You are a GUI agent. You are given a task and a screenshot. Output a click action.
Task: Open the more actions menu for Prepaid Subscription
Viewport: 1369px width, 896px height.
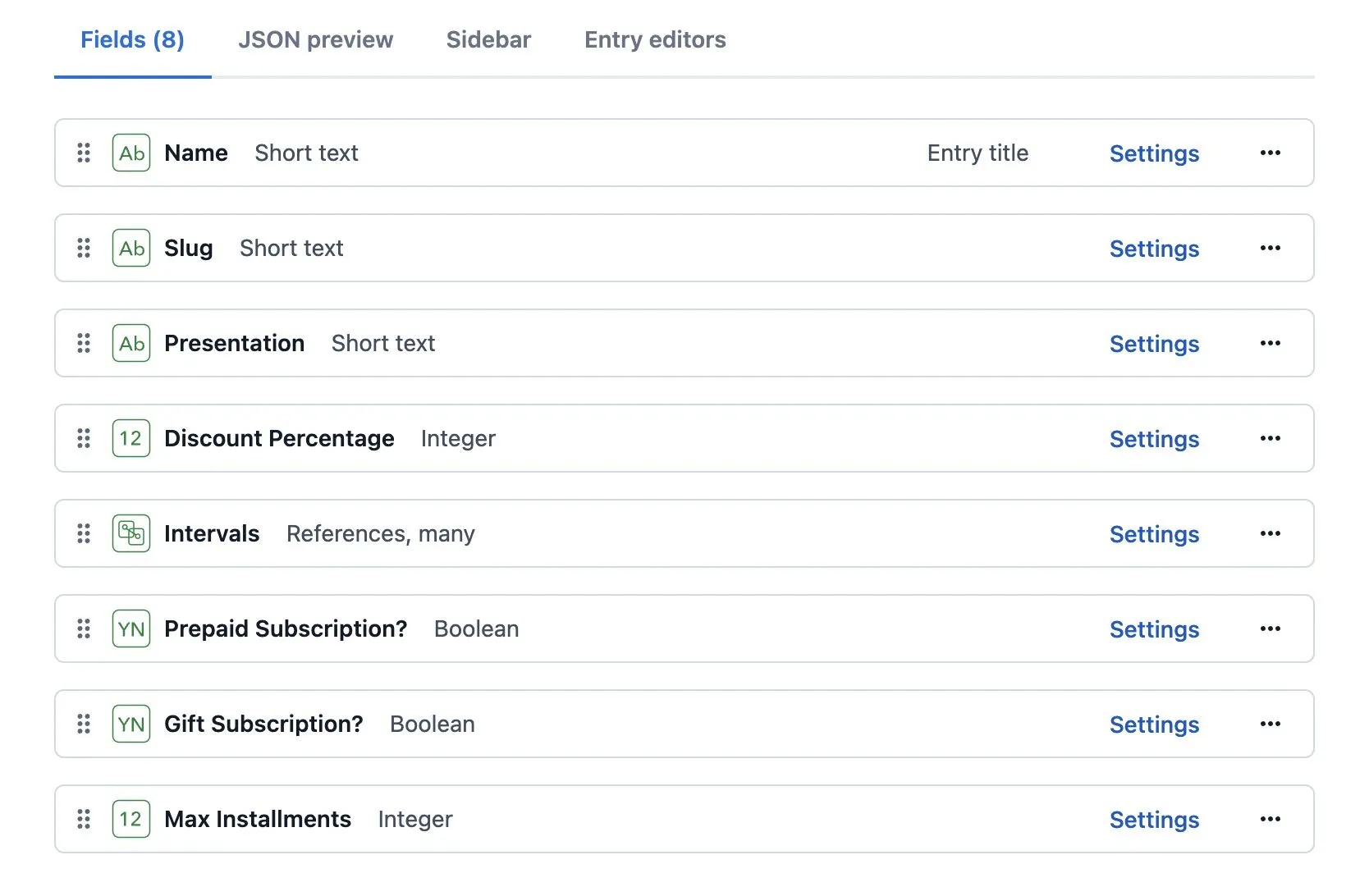tap(1271, 629)
